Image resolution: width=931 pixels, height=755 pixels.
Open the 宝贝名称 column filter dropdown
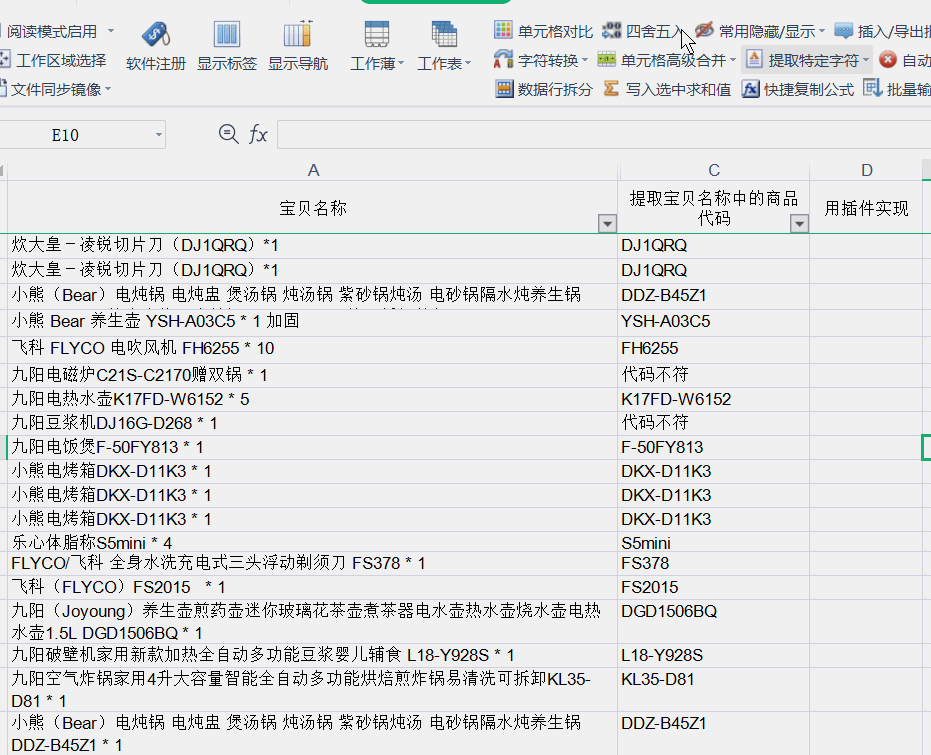coord(607,224)
